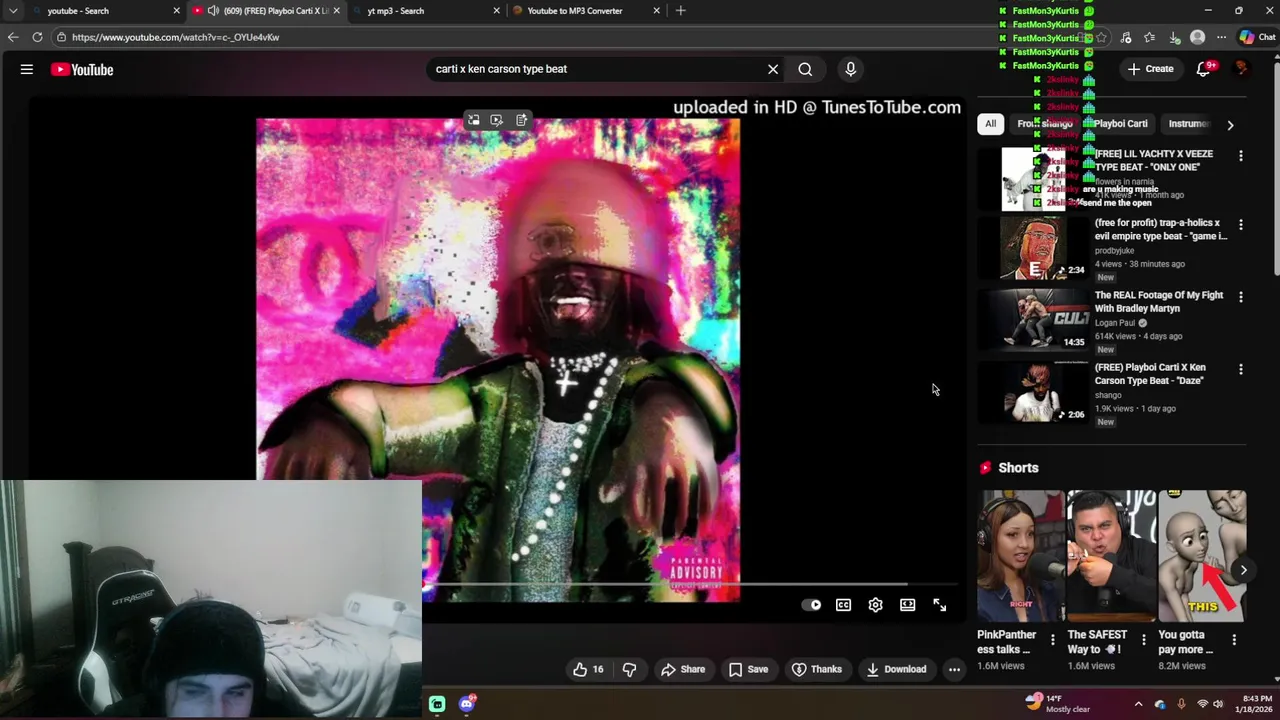Image resolution: width=1280 pixels, height=720 pixels.
Task: Expand the browser tab search dropdown
Action: pyautogui.click(x=13, y=10)
